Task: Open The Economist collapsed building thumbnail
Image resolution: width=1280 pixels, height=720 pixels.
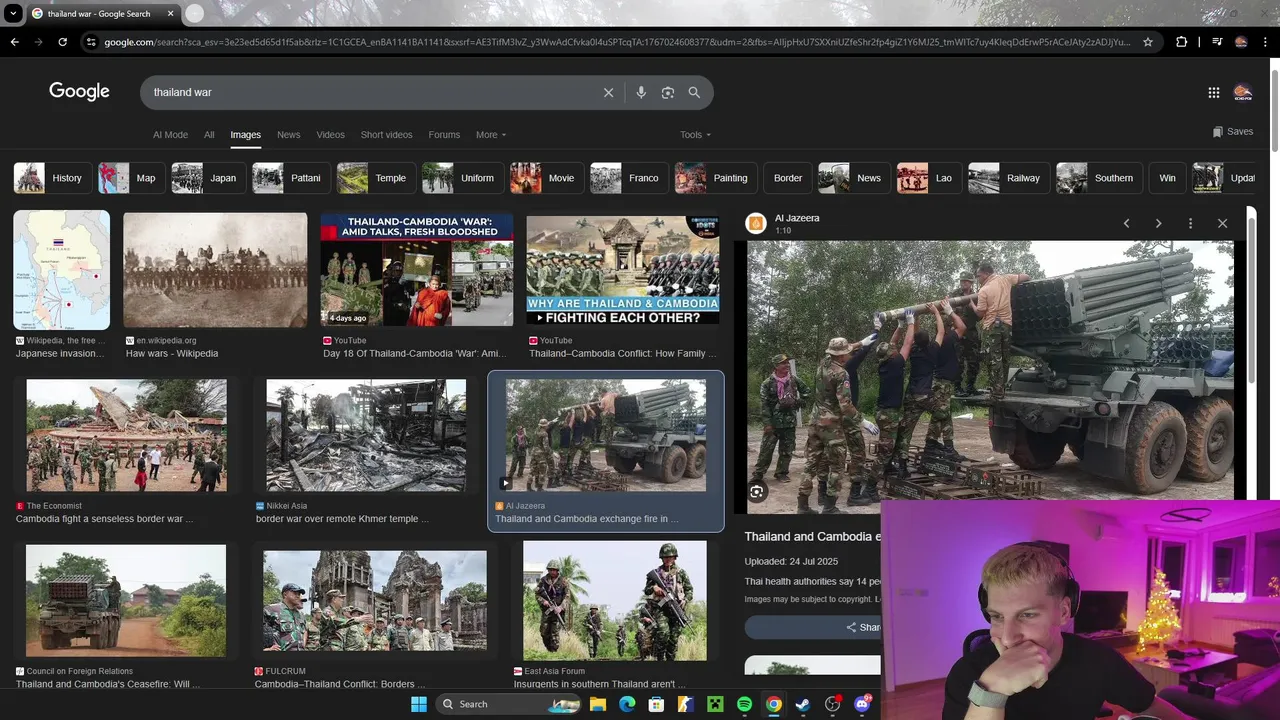Action: (126, 435)
